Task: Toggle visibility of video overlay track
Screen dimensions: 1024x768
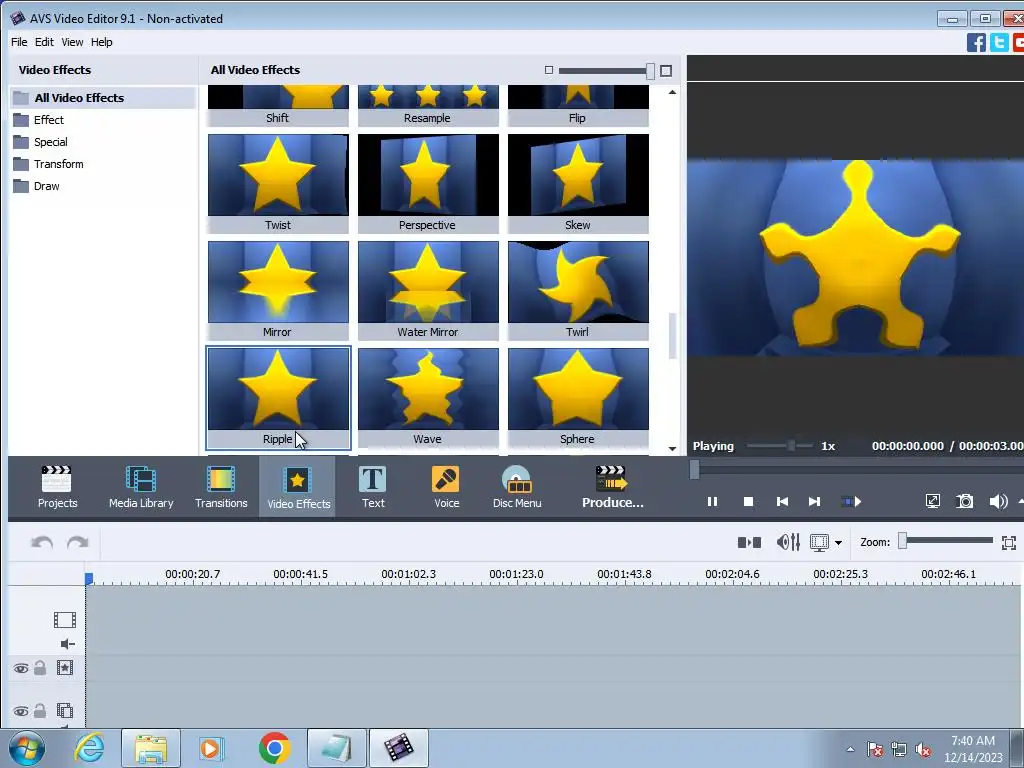Action: 21,711
